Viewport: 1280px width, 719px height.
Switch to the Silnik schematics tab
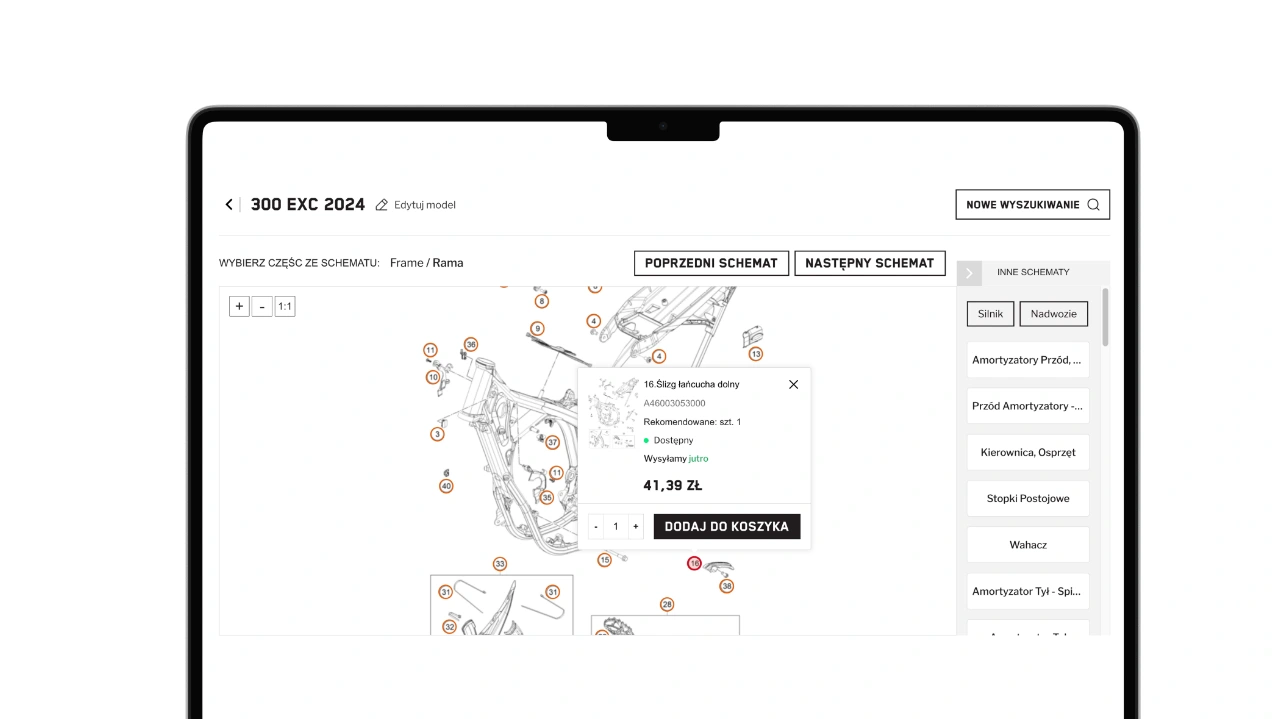990,314
